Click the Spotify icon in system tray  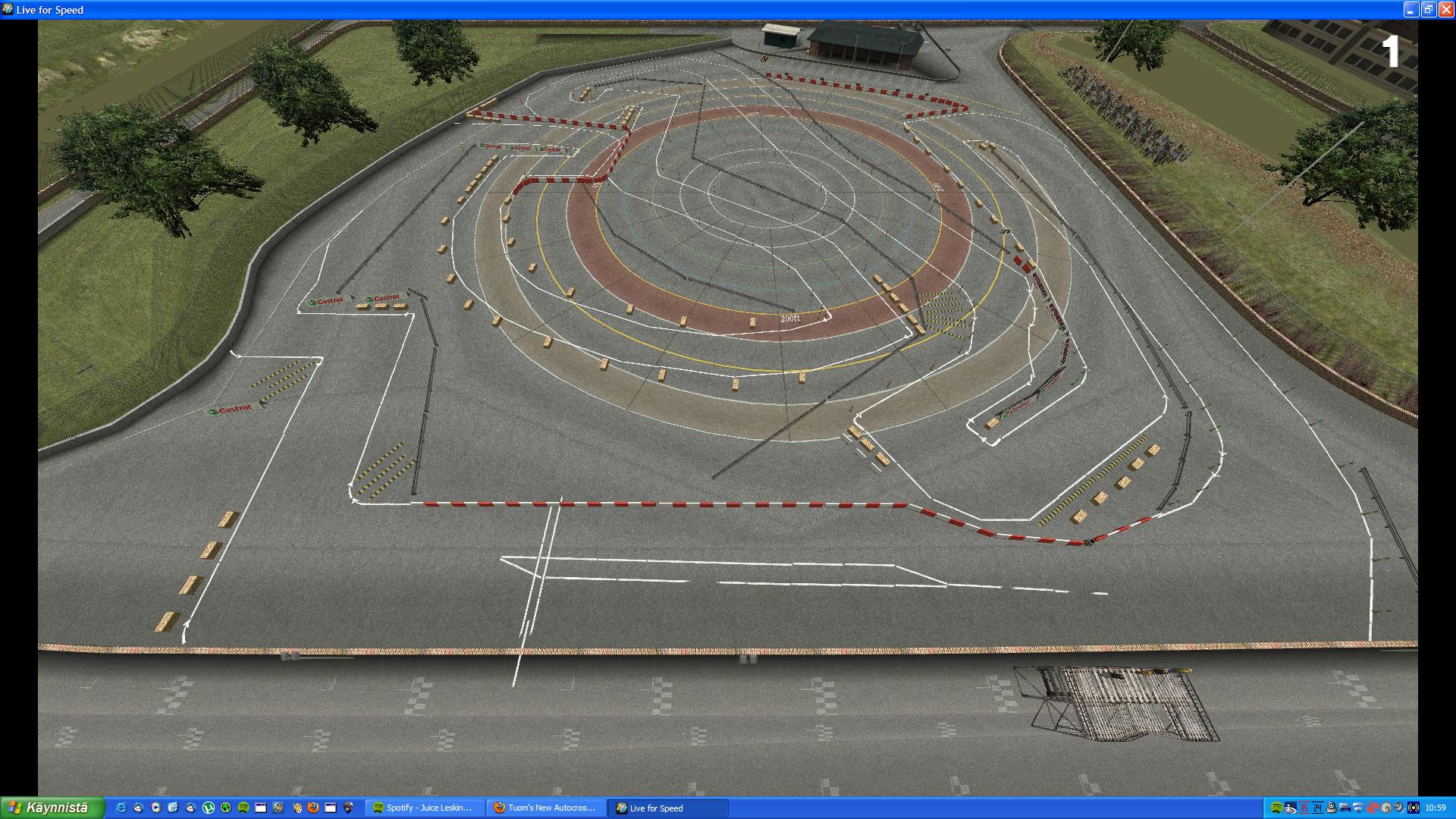pos(1276,808)
